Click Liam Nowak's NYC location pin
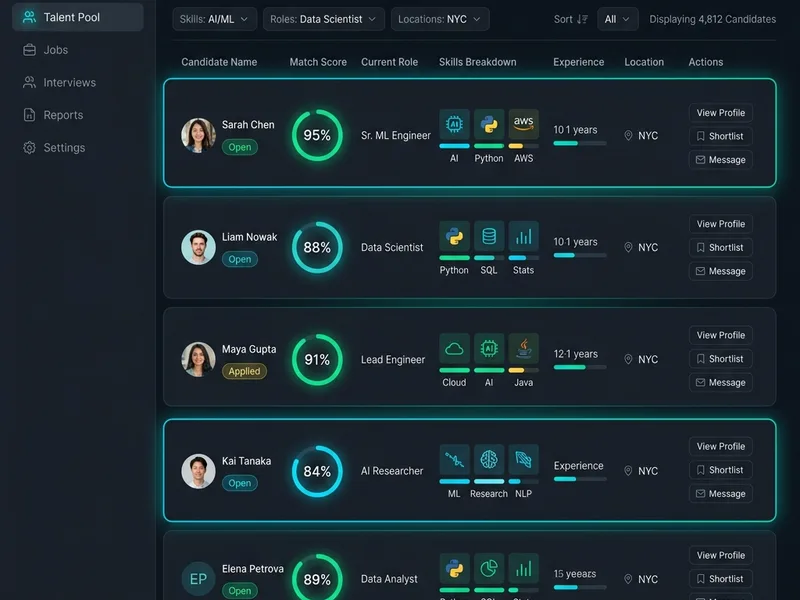This screenshot has width=800, height=600. click(x=628, y=247)
